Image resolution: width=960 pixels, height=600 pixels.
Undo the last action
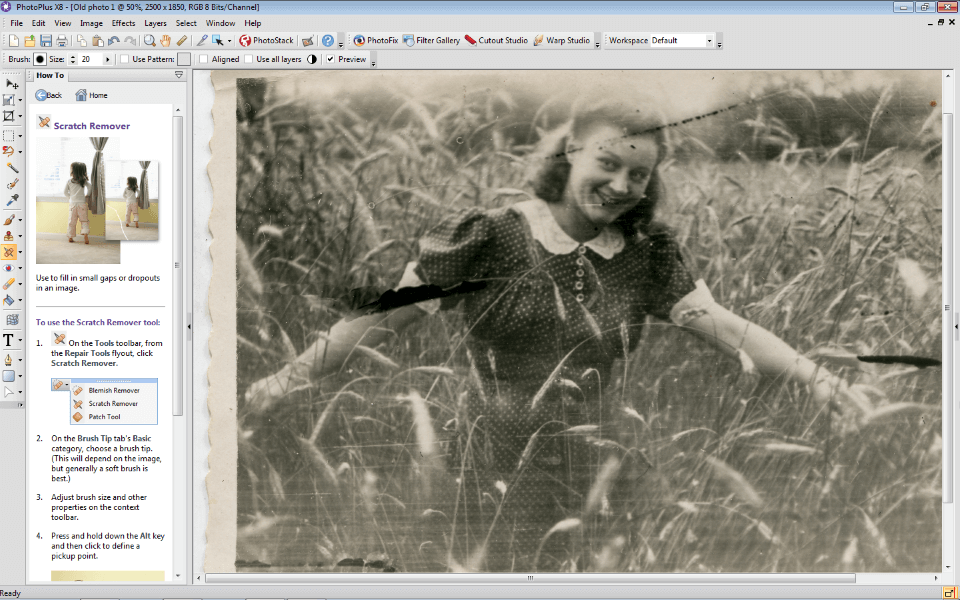pyautogui.click(x=114, y=41)
